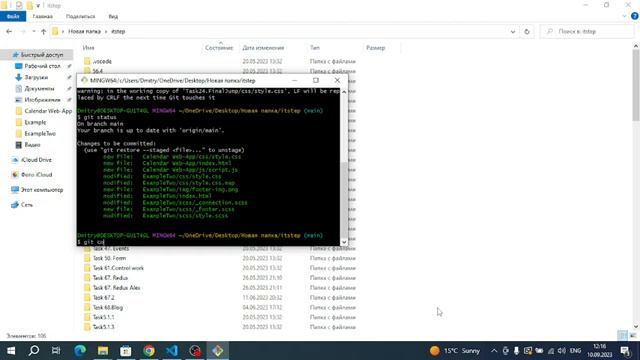Open Microsoft Store from taskbar
The image size is (640, 360).
[x=126, y=351]
